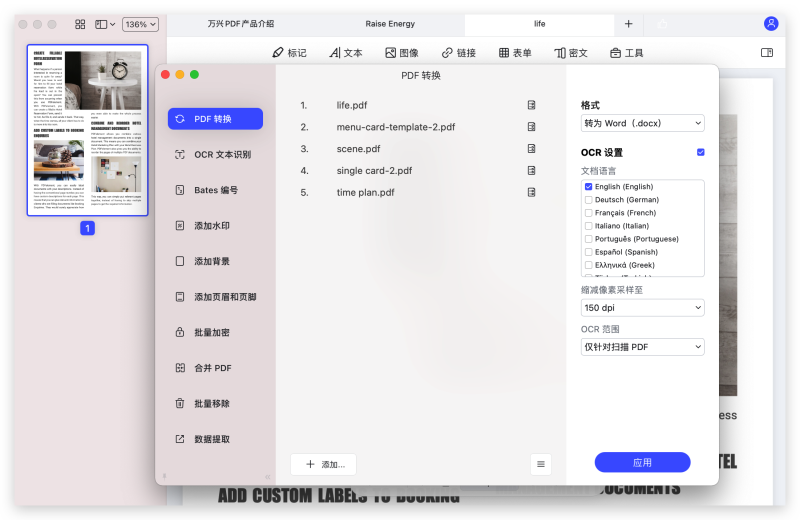This screenshot has height=520, width=800.
Task: Open the 转为 Word (.docx) format dropdown
Action: 642,123
